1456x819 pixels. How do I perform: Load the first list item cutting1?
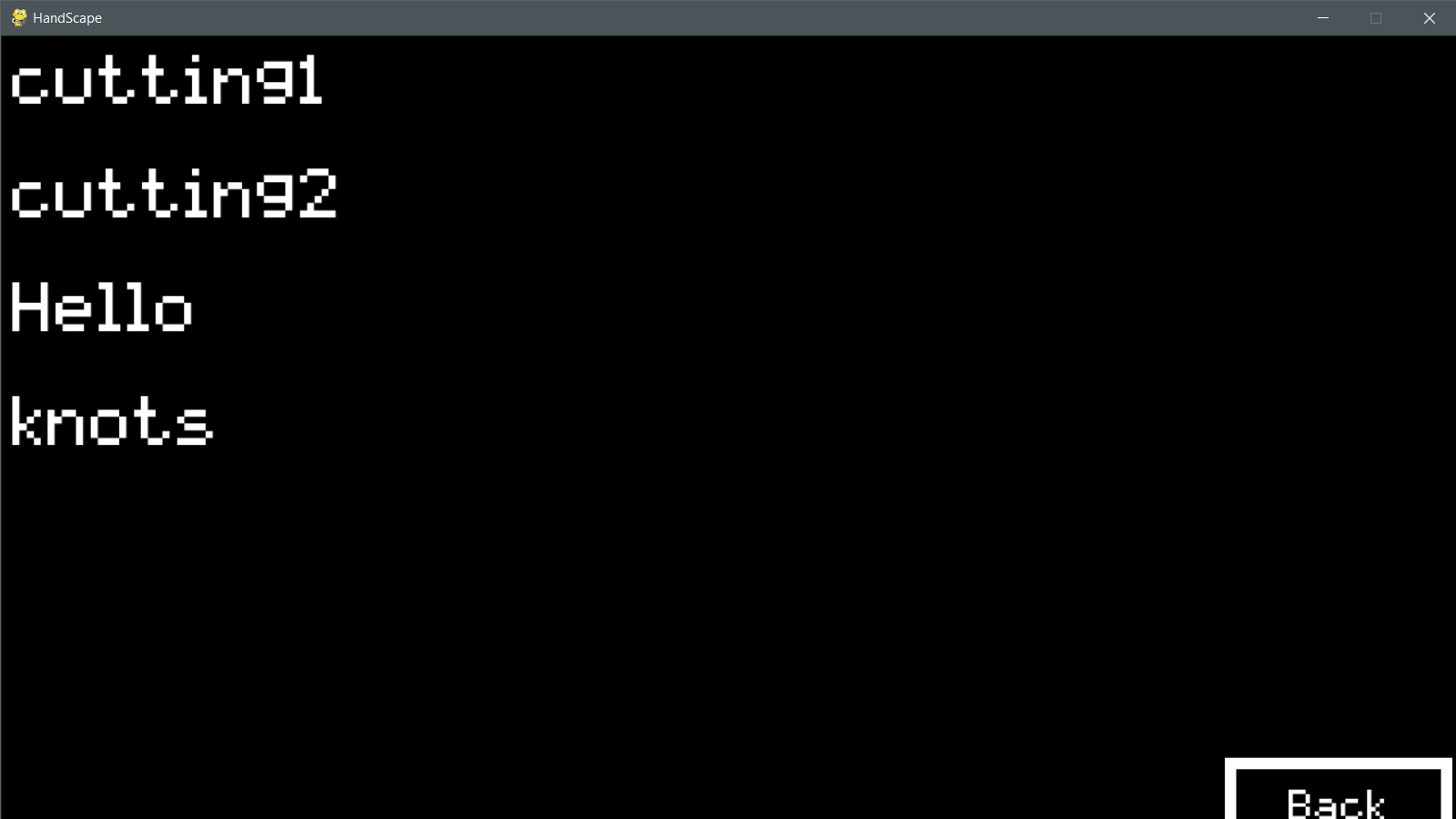[167, 80]
